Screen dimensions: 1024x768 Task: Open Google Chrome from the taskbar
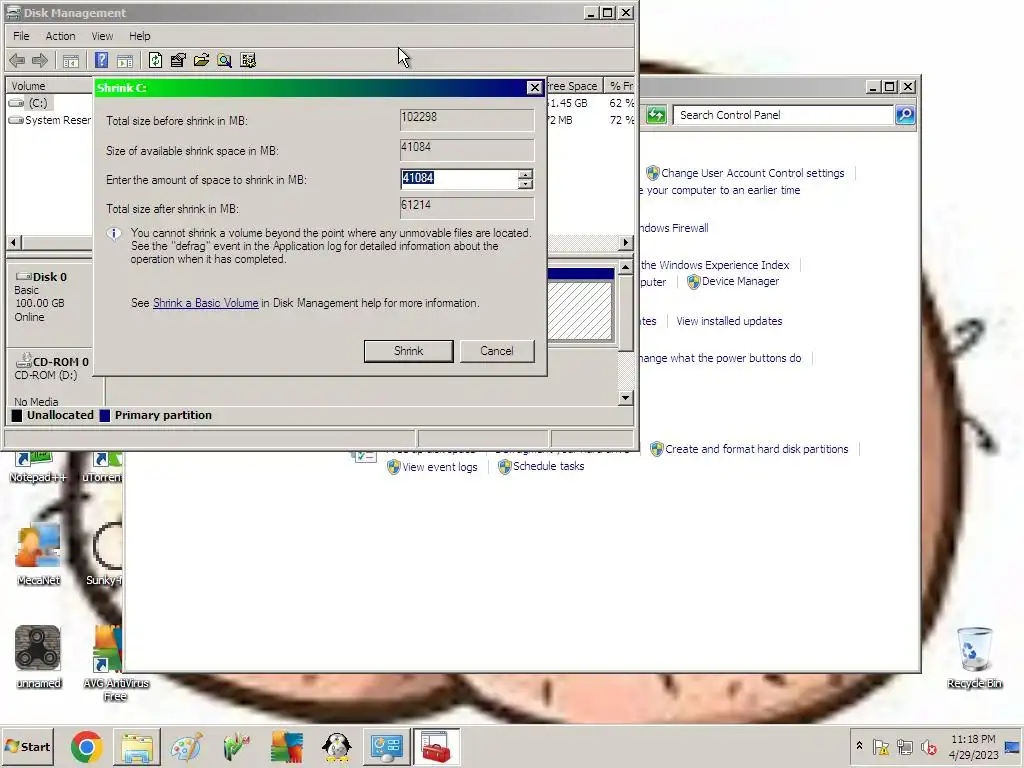87,746
